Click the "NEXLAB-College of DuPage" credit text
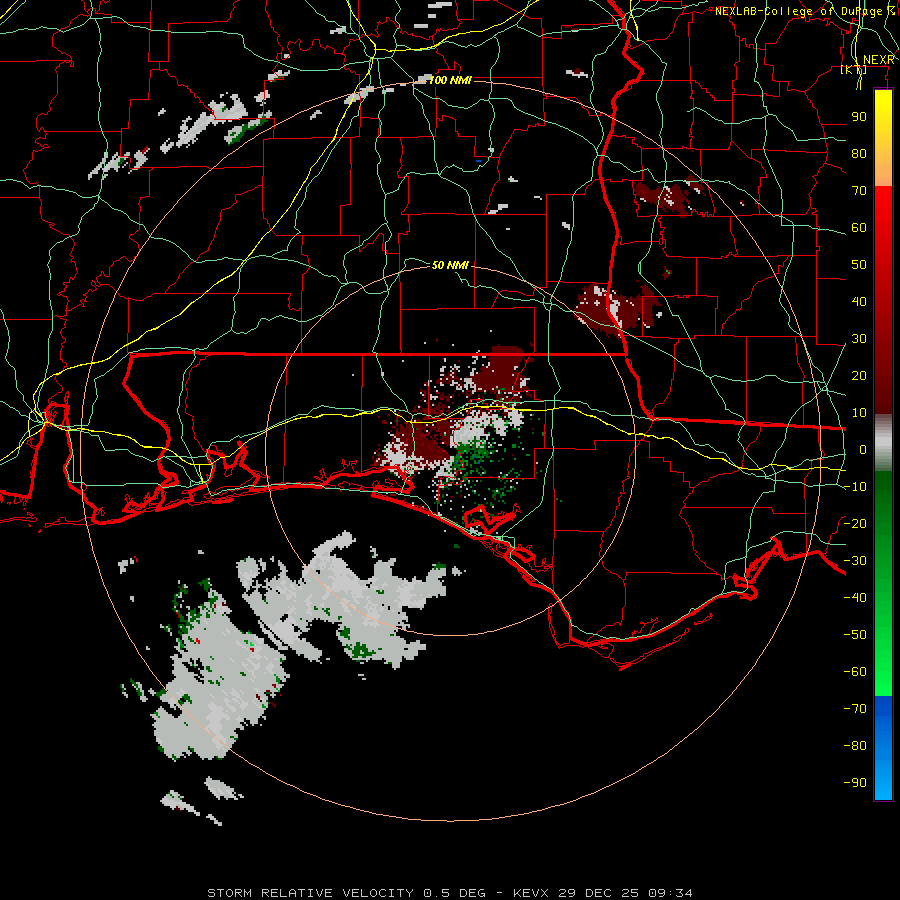This screenshot has height=900, width=900. [800, 11]
